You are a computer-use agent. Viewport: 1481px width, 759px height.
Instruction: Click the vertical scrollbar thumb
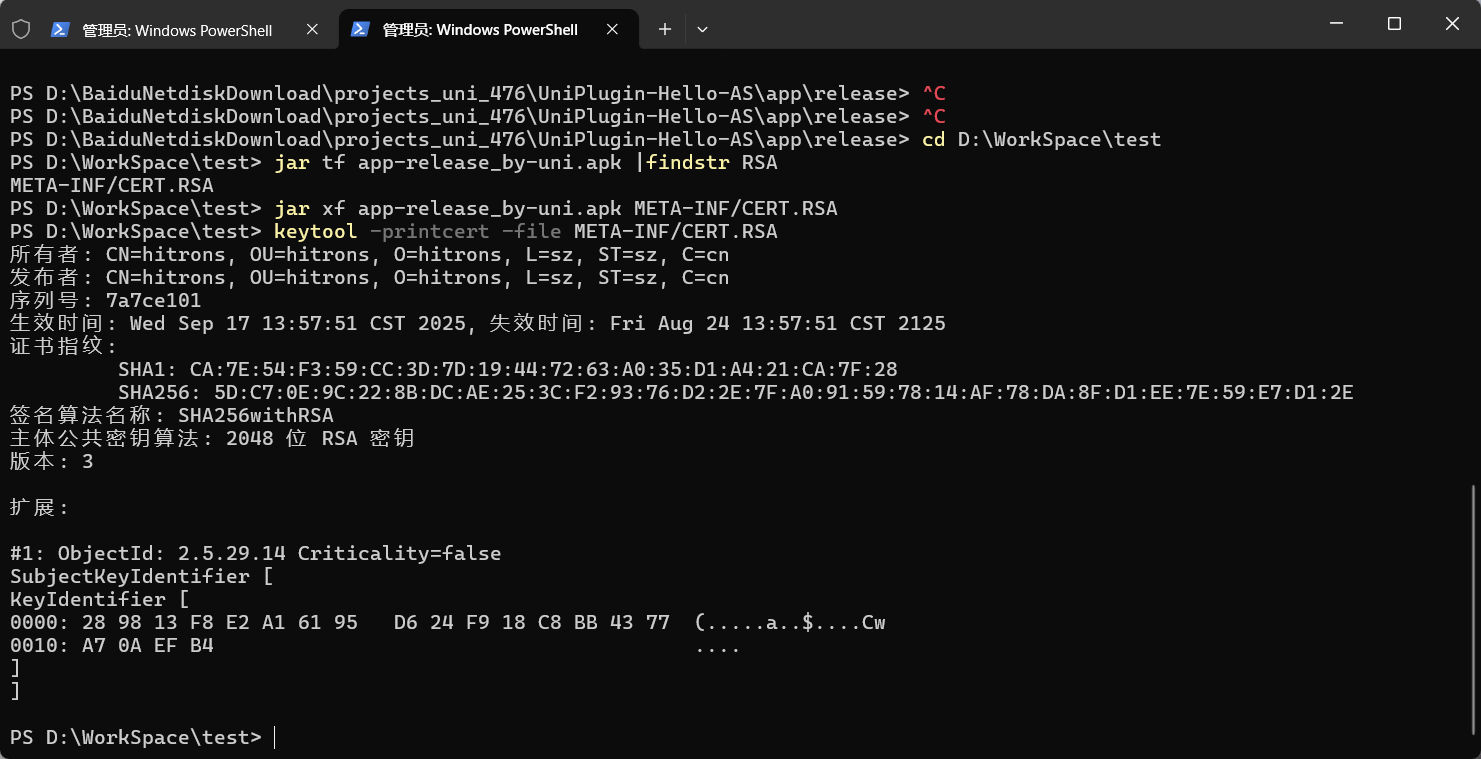pos(1474,608)
